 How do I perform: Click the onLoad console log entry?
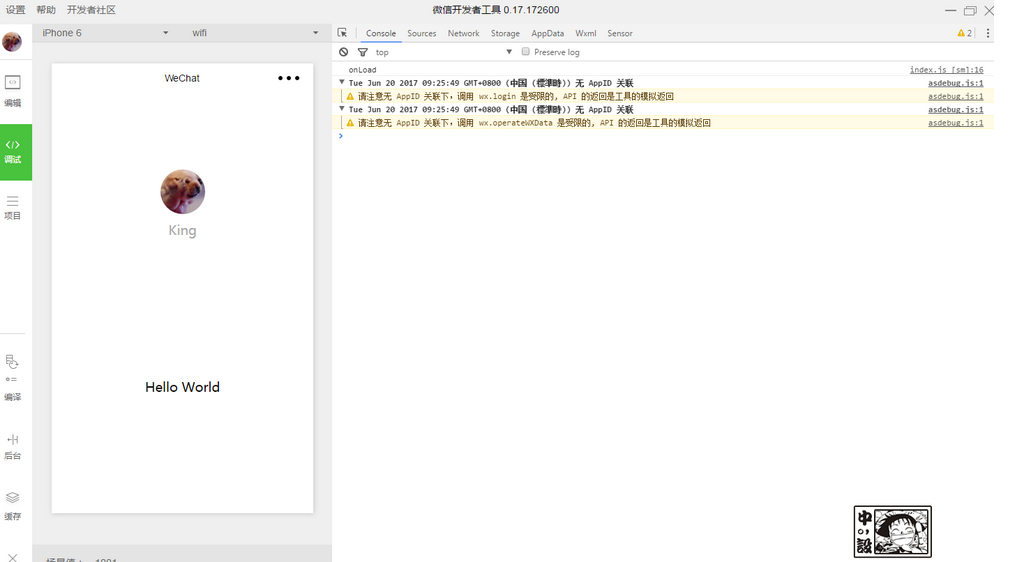click(362, 70)
